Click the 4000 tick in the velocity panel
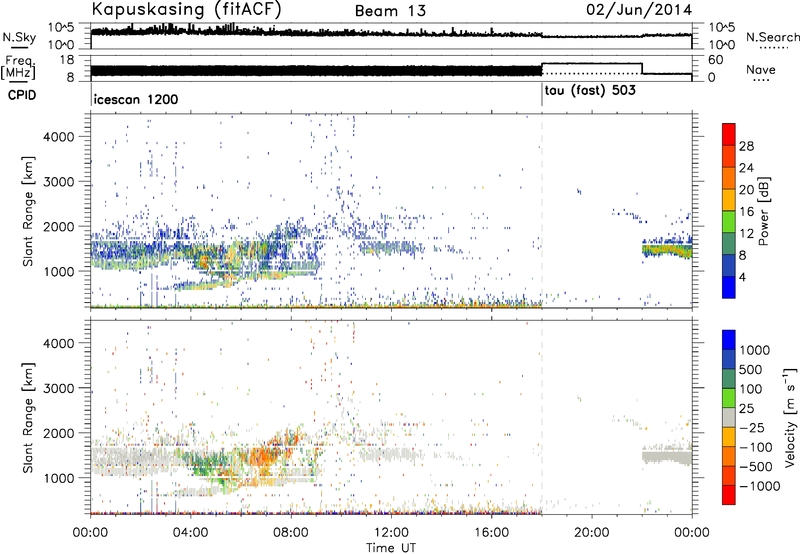The width and height of the screenshot is (800, 554). (x=59, y=343)
